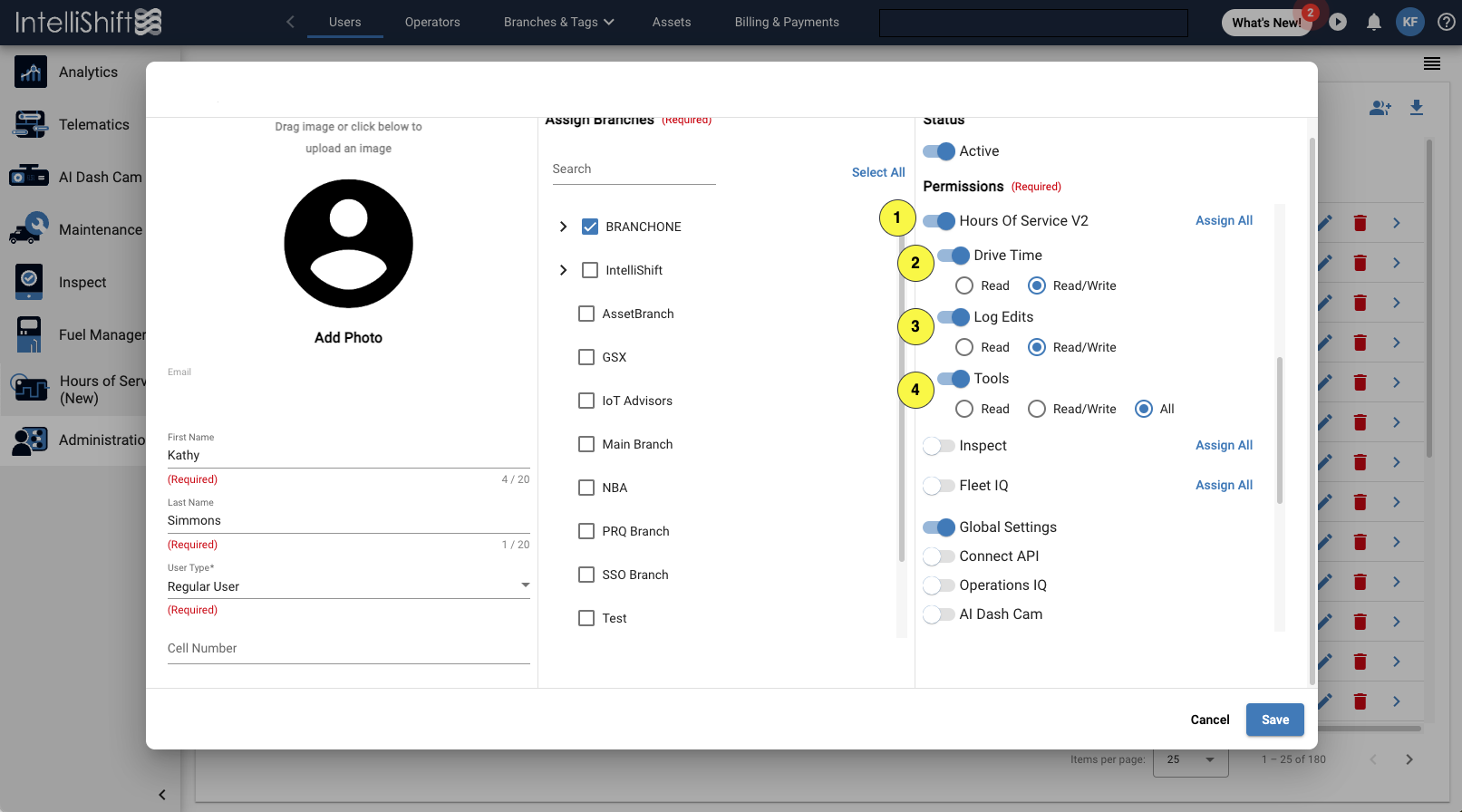The width and height of the screenshot is (1462, 812).
Task: Open the Maintenance sidebar icon
Action: 29,228
